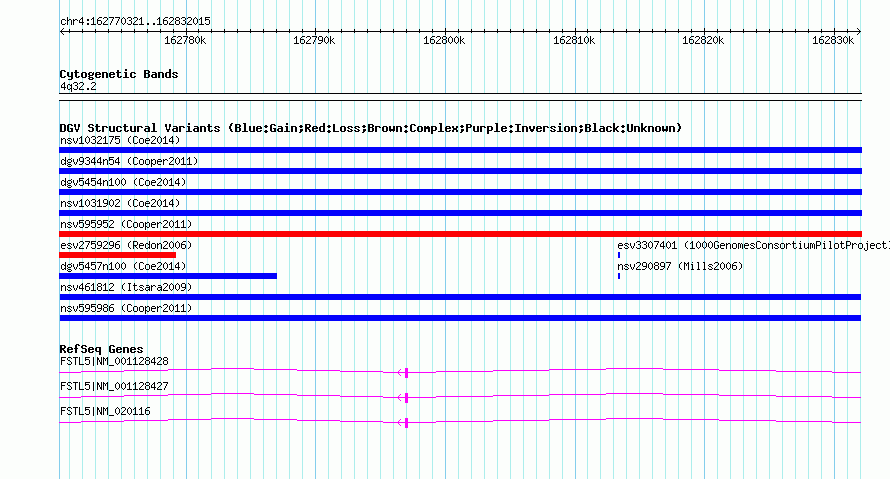
Task: Click the Cytogenetic Bands track title
Action: point(119,74)
